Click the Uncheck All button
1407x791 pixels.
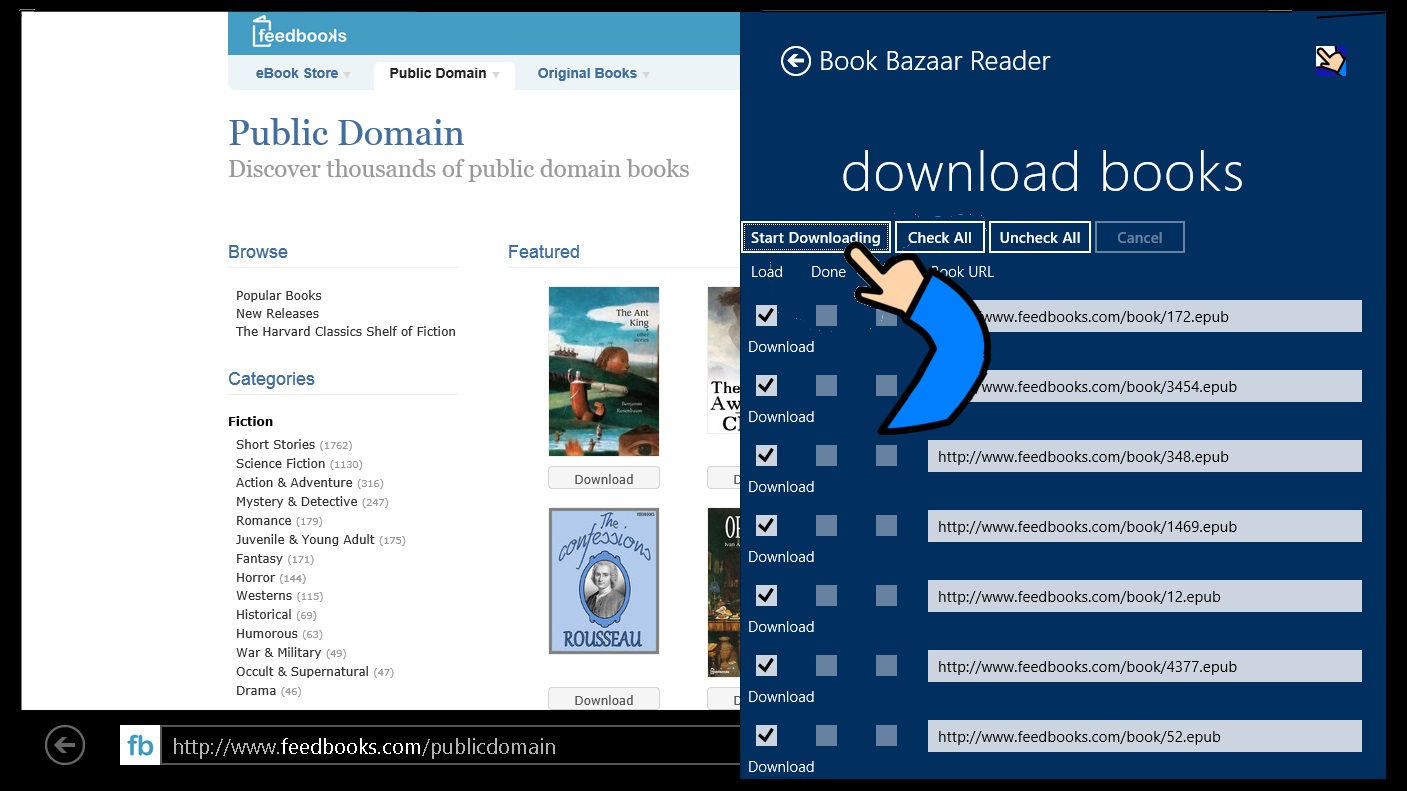[x=1040, y=237]
